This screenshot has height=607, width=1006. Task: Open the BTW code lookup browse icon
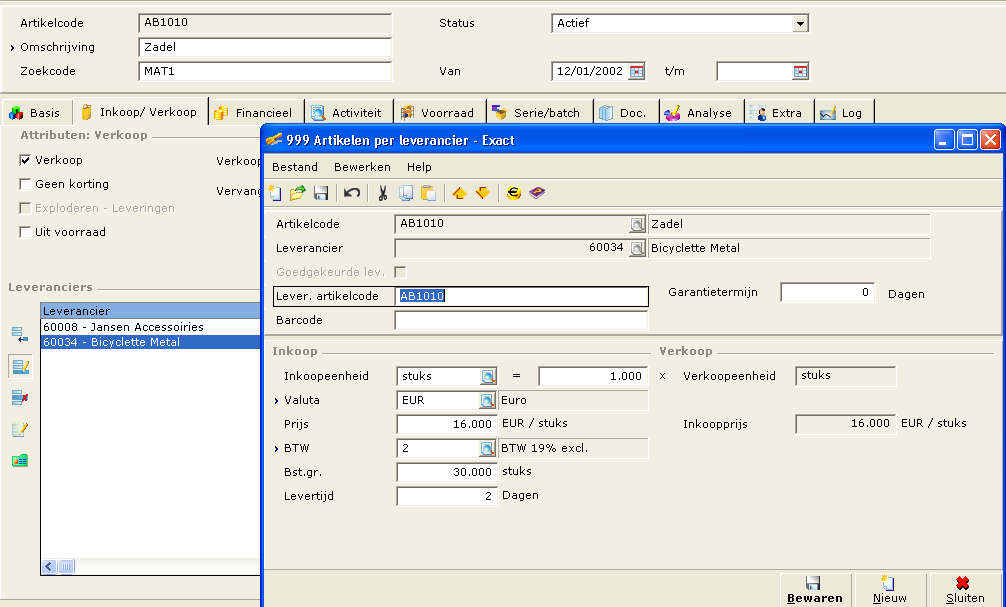pyautogui.click(x=488, y=448)
